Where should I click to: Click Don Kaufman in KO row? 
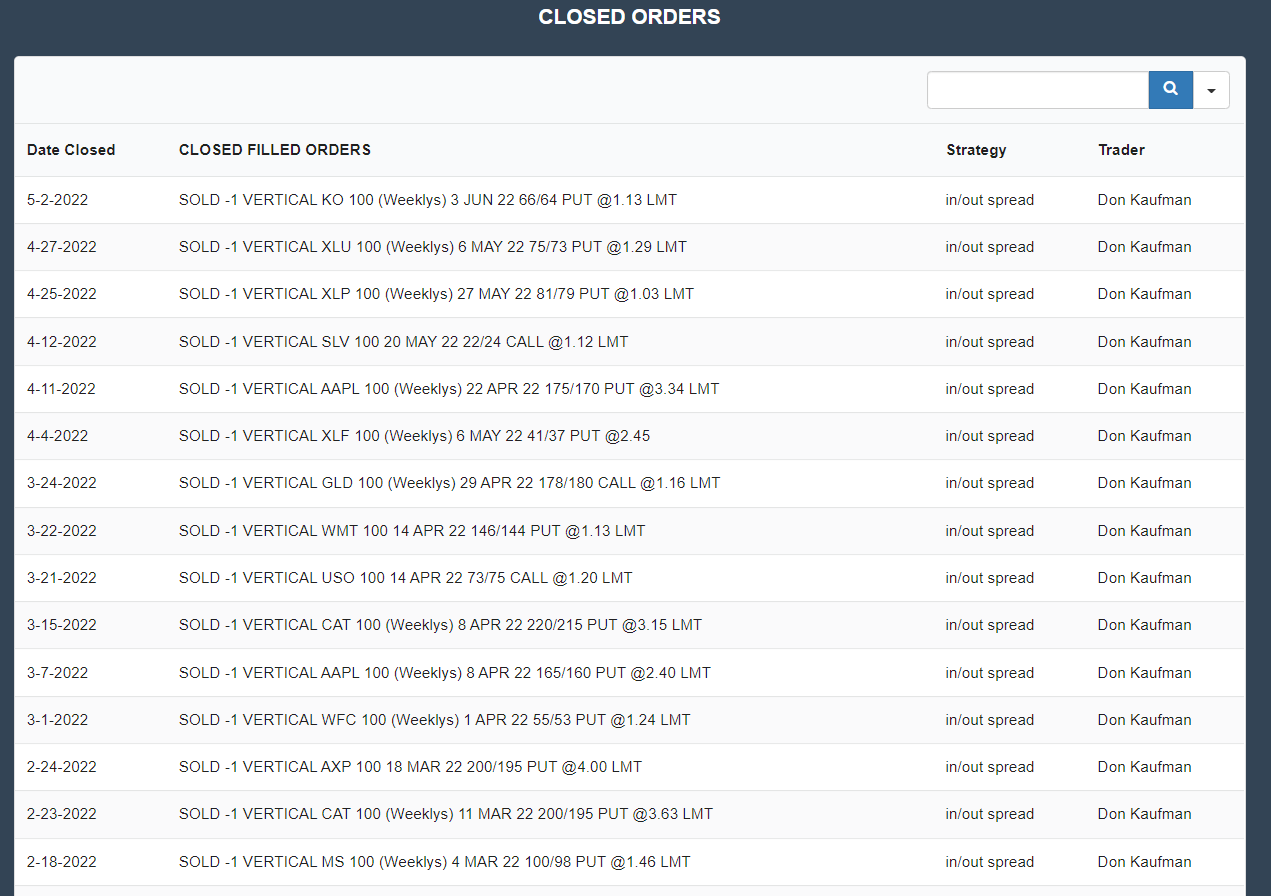tap(1145, 200)
